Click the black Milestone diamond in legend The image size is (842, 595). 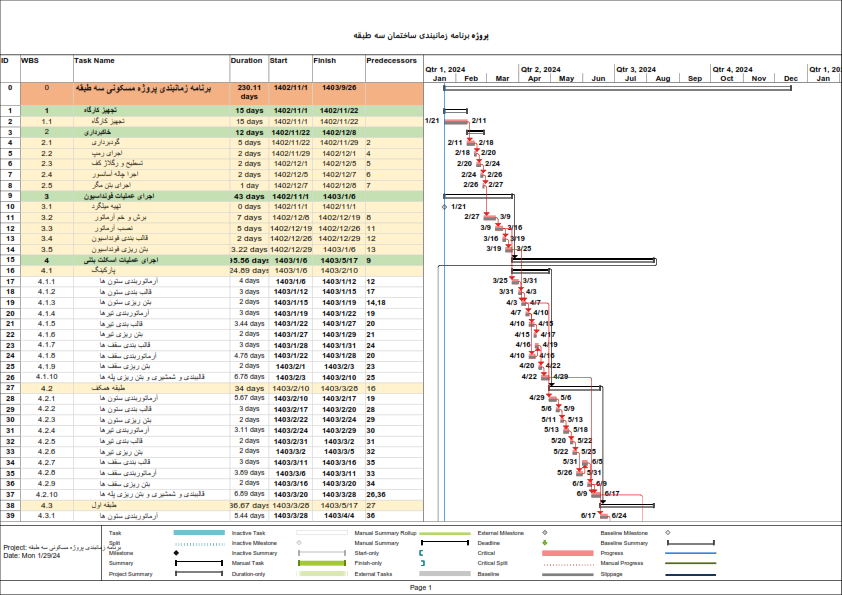point(177,553)
